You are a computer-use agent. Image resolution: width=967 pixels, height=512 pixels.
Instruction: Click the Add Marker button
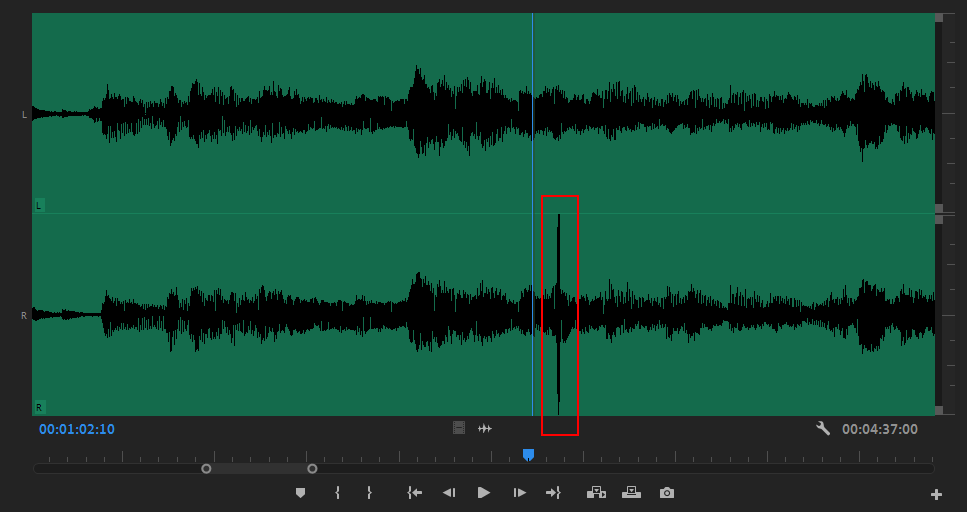tap(300, 493)
